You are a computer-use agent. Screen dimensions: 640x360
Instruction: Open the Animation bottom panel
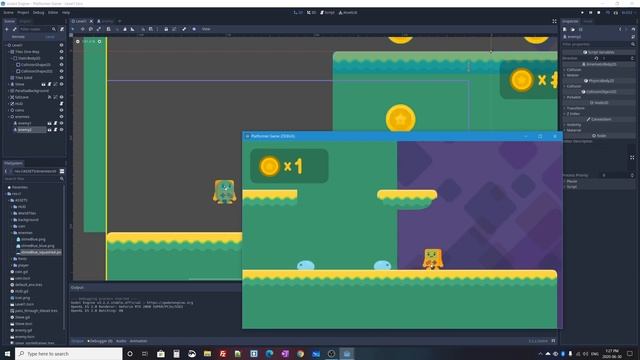coord(138,341)
